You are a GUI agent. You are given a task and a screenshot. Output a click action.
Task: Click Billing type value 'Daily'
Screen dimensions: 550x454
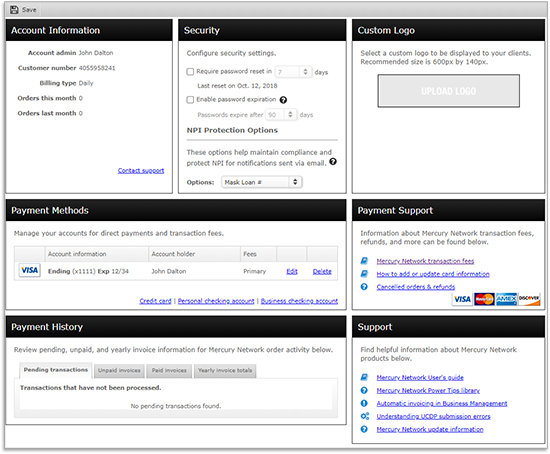tap(86, 83)
